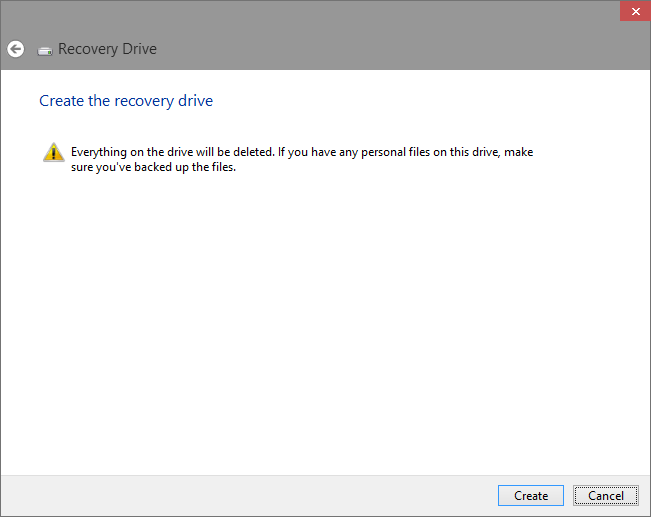651x517 pixels.
Task: Click the word Everything in the warning message
Action: [98, 152]
